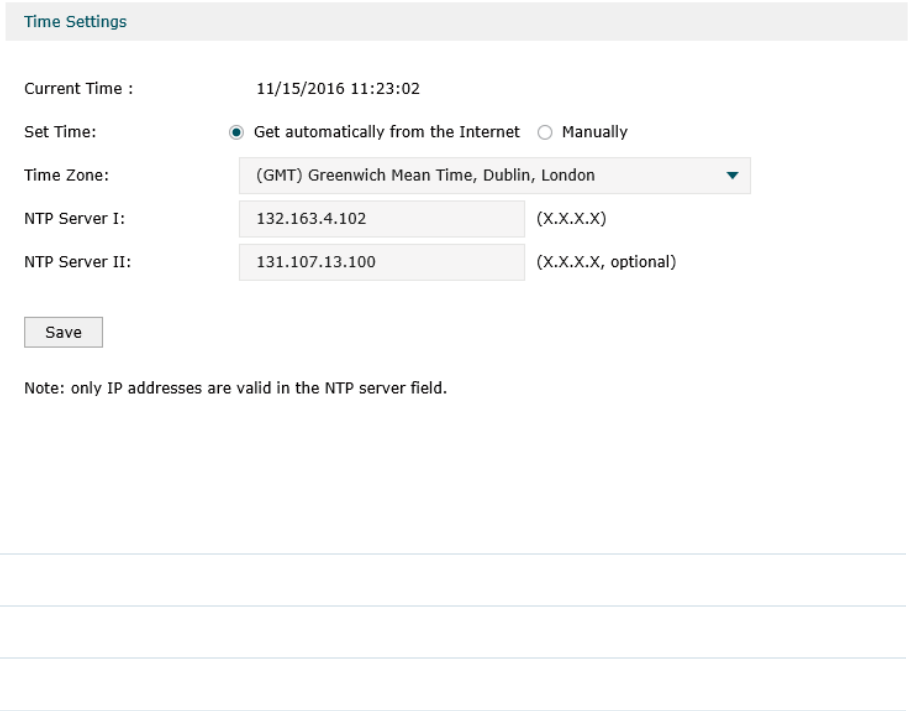Image resolution: width=908 pixels, height=711 pixels.
Task: Click the Get automatically from the Internet label
Action: click(387, 132)
